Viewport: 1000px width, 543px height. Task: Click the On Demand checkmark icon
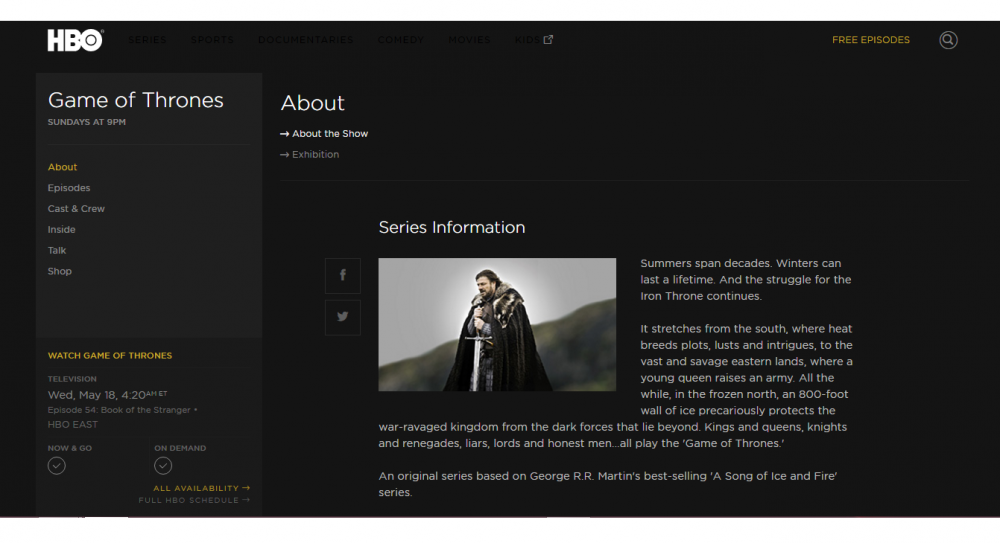[163, 466]
